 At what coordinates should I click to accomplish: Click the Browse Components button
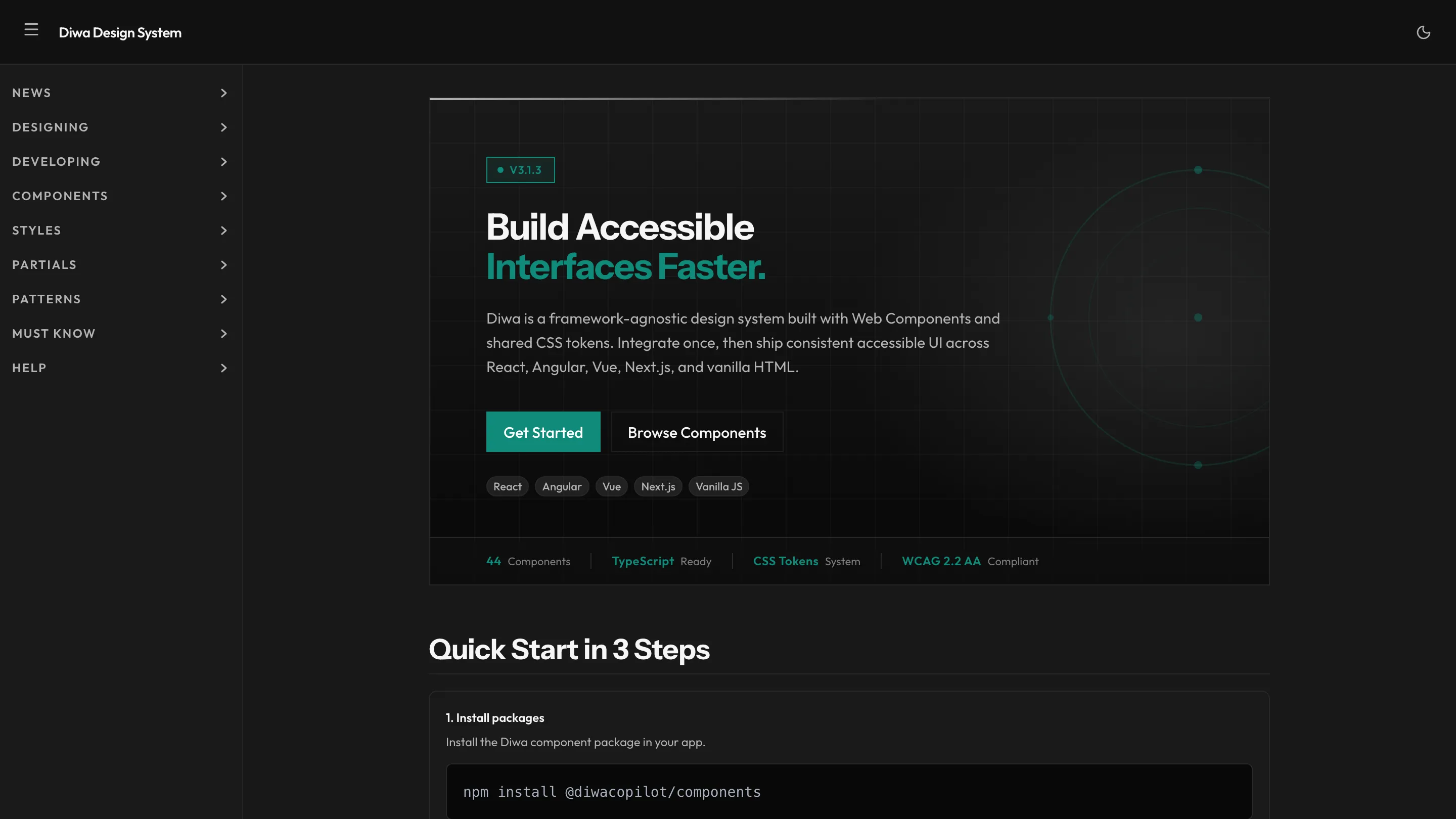coord(697,432)
